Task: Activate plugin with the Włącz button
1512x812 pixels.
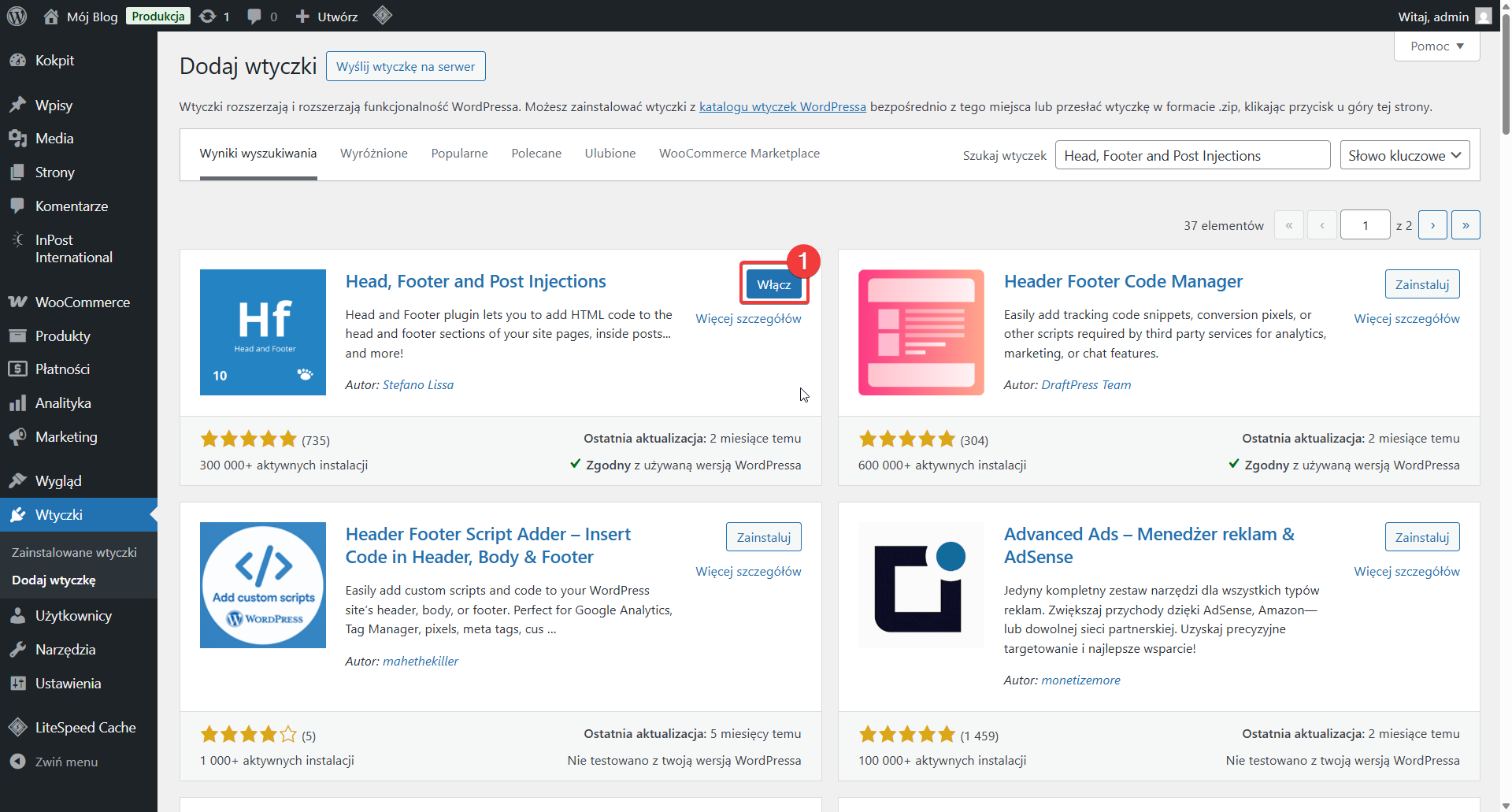Action: (774, 284)
